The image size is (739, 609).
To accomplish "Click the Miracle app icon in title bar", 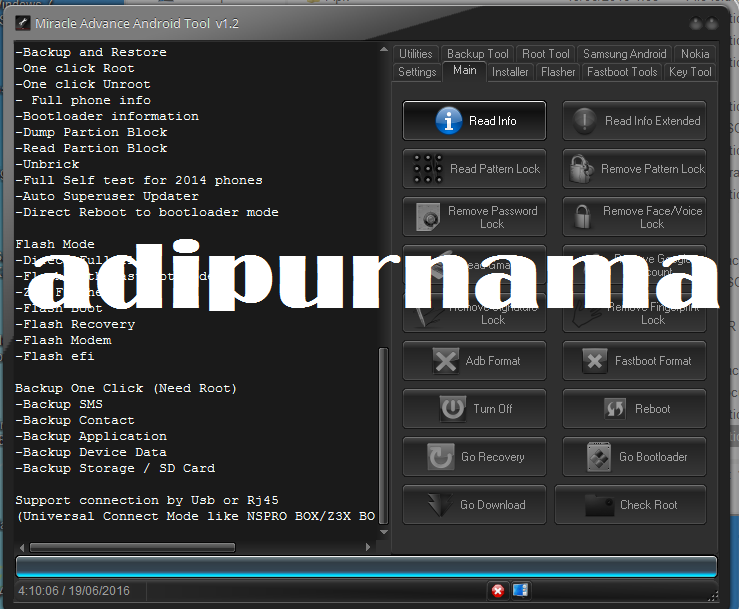I will 23,23.
